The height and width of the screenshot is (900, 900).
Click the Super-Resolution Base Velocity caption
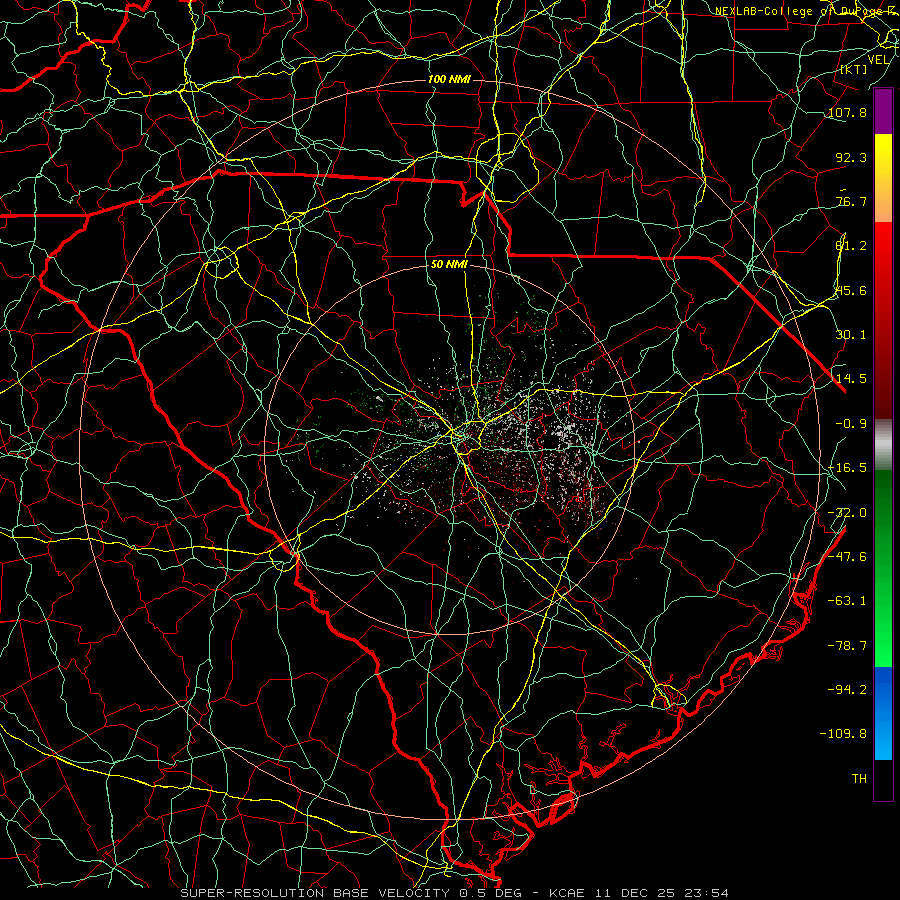coord(454,893)
